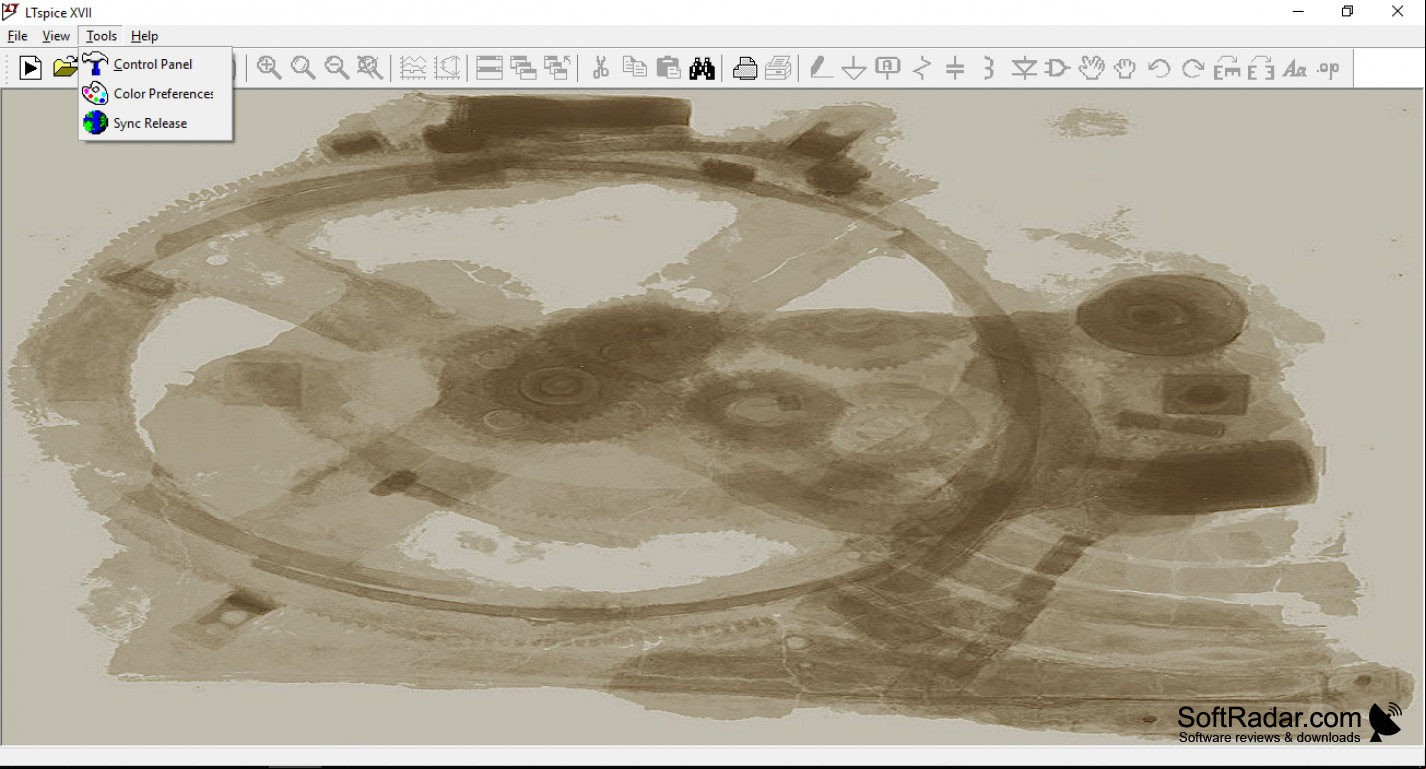Select the Place Ground symbol tool
This screenshot has height=769, width=1426.
click(x=854, y=68)
